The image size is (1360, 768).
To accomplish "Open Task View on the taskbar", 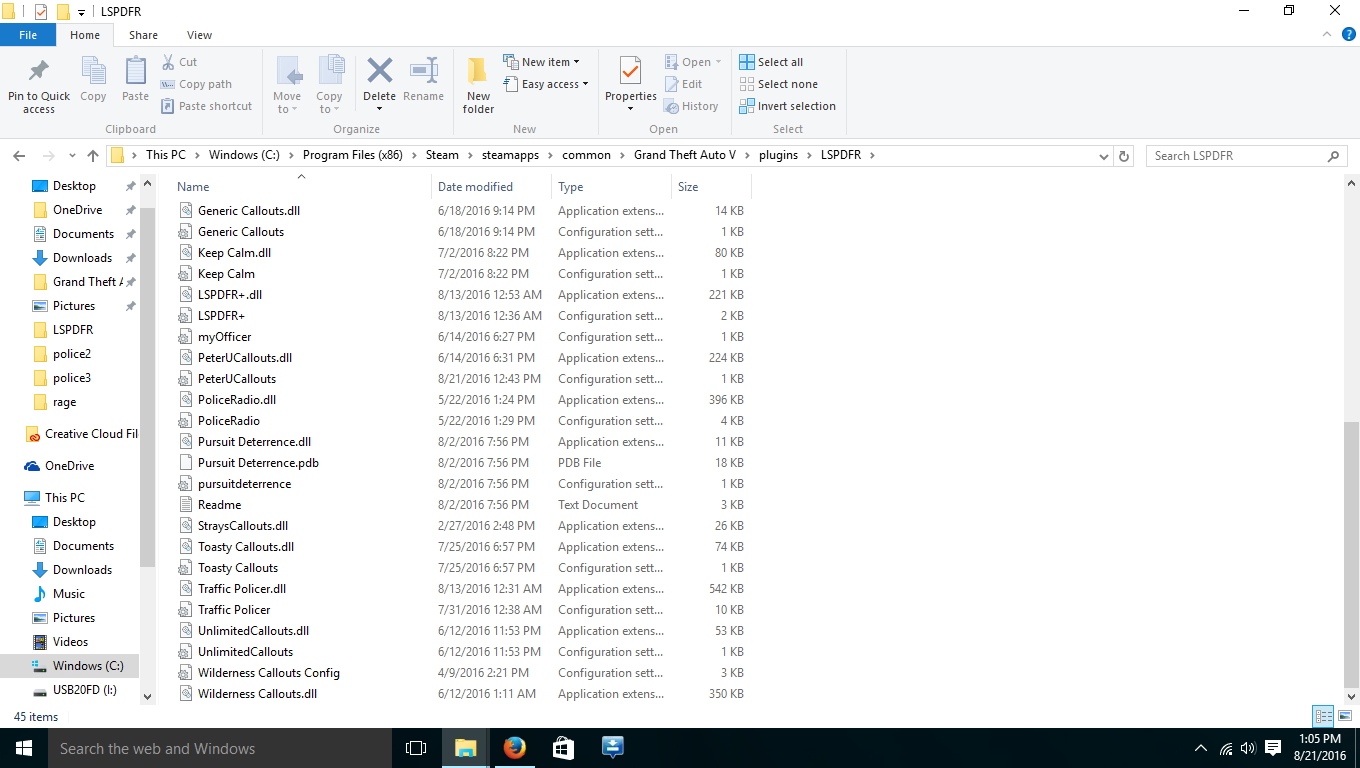I will coord(416,748).
